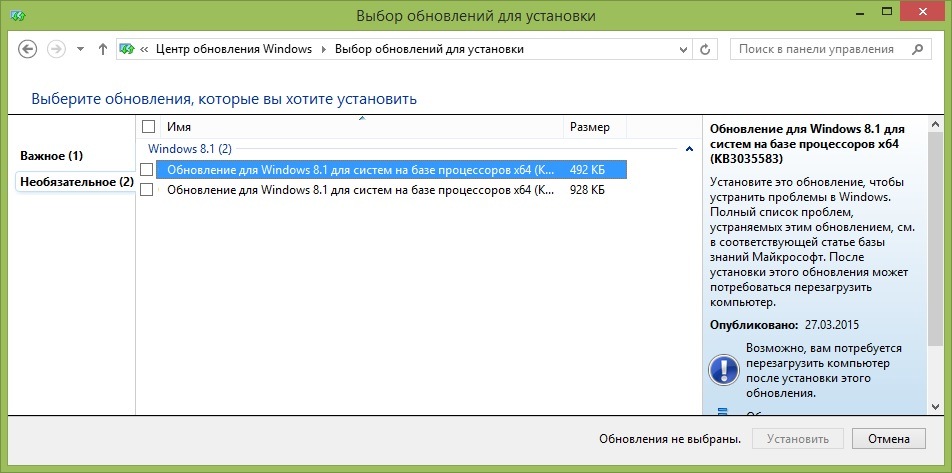This screenshot has width=952, height=473.
Task: Check the 928 КБ update checkbox
Action: click(x=146, y=190)
